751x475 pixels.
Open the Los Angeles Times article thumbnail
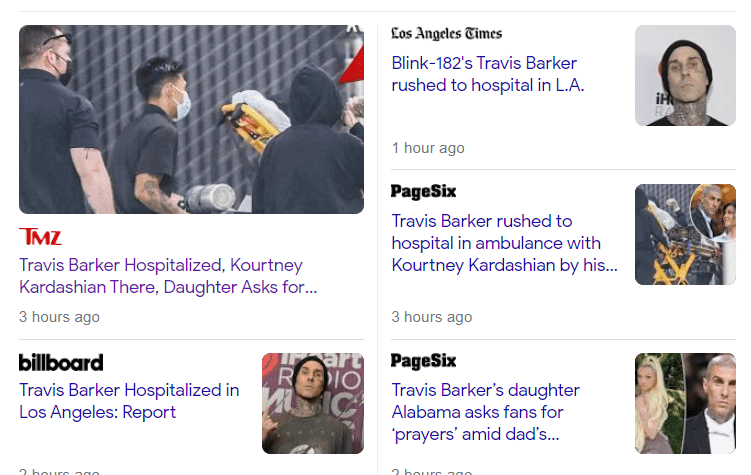point(685,75)
